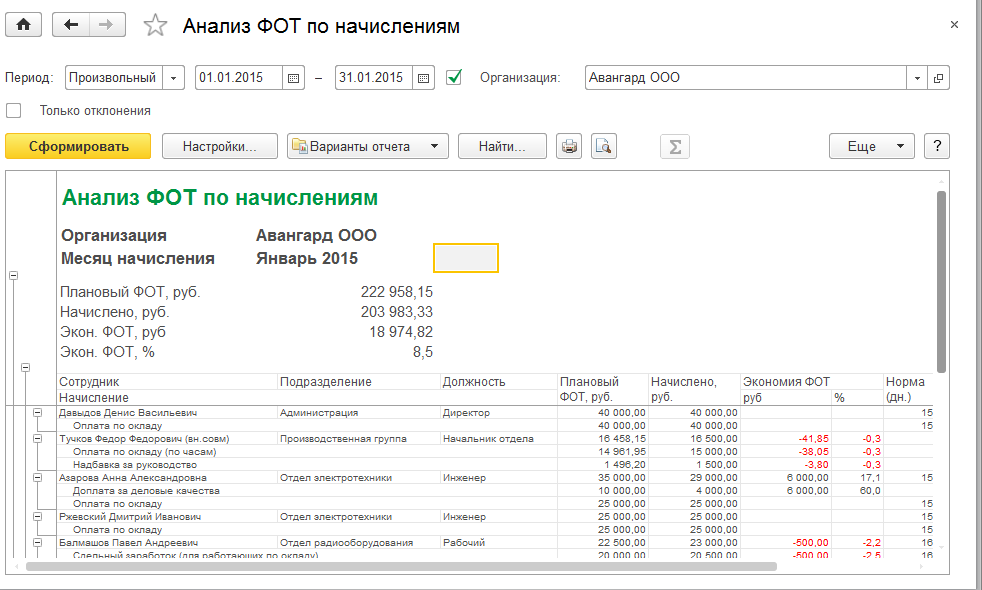Select Экон. ФОТ value 18 974,82

401,332
